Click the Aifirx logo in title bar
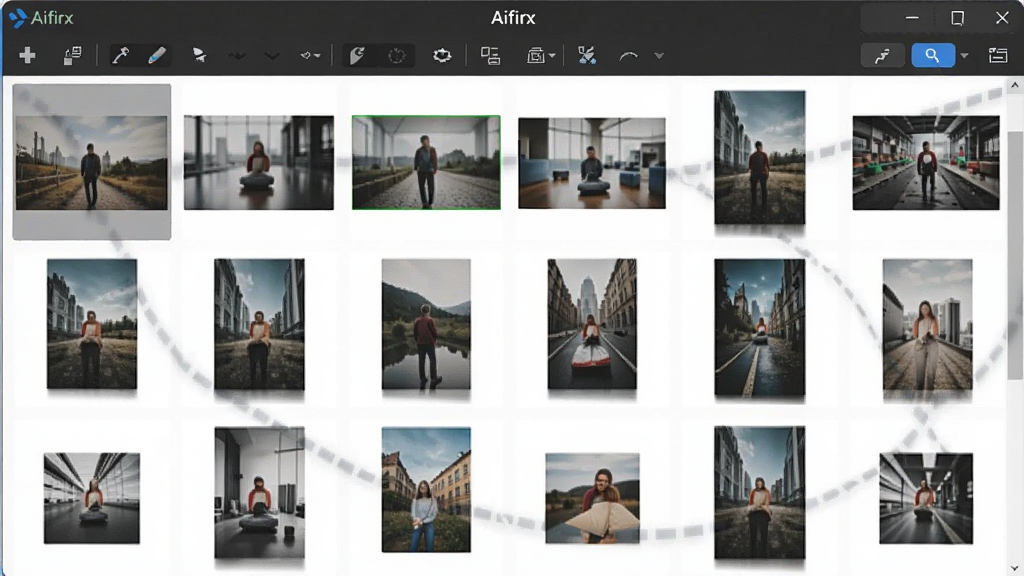This screenshot has width=1024, height=576. (x=18, y=18)
